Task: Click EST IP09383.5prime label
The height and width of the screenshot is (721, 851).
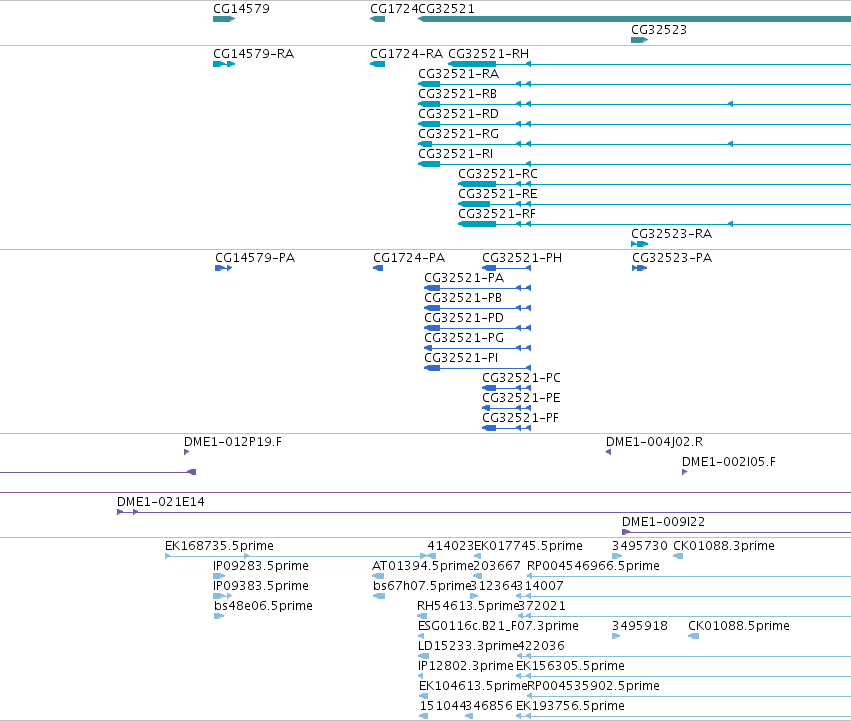Action: tap(261, 586)
